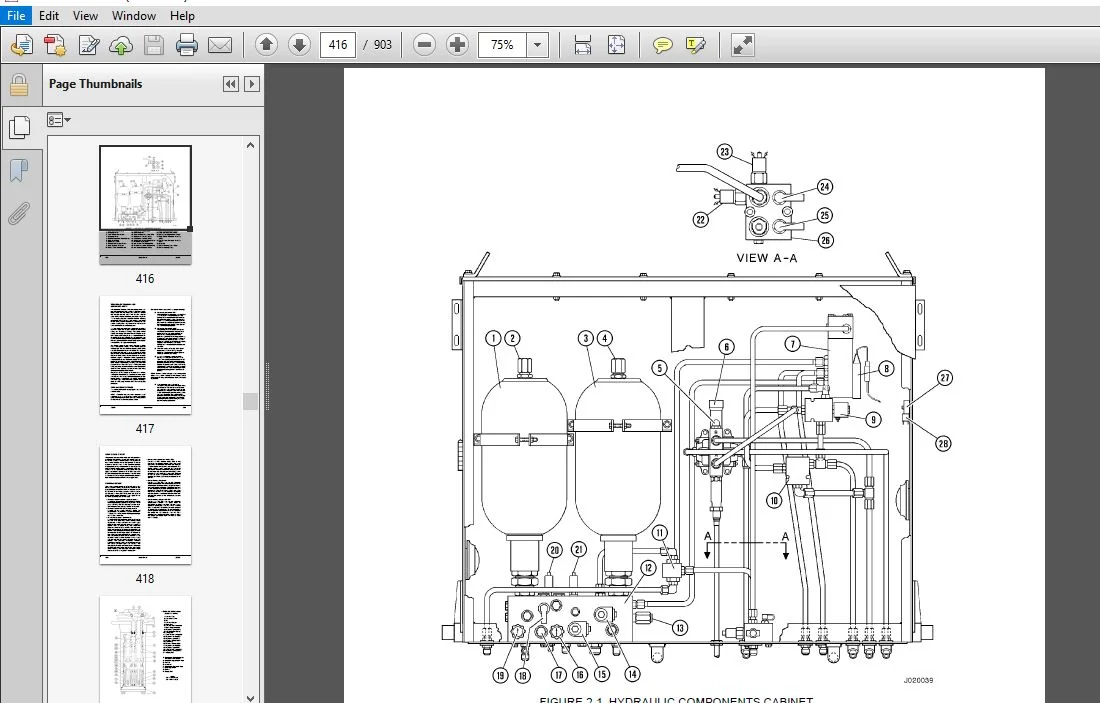Collapse the thumbnails panel with double arrow
This screenshot has height=703, width=1100.
point(231,84)
